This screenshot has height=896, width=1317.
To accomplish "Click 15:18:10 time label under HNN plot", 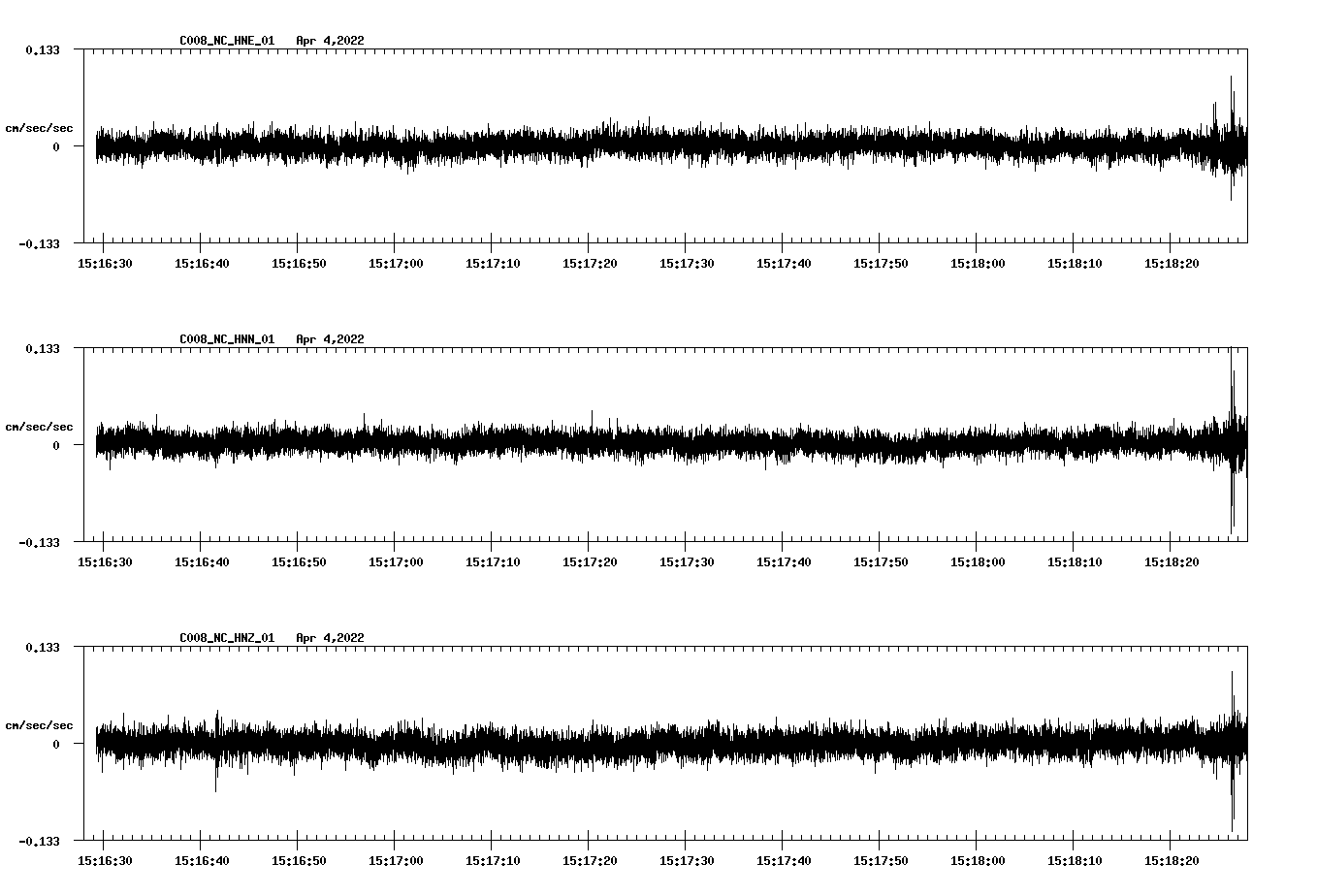I will [1075, 562].
